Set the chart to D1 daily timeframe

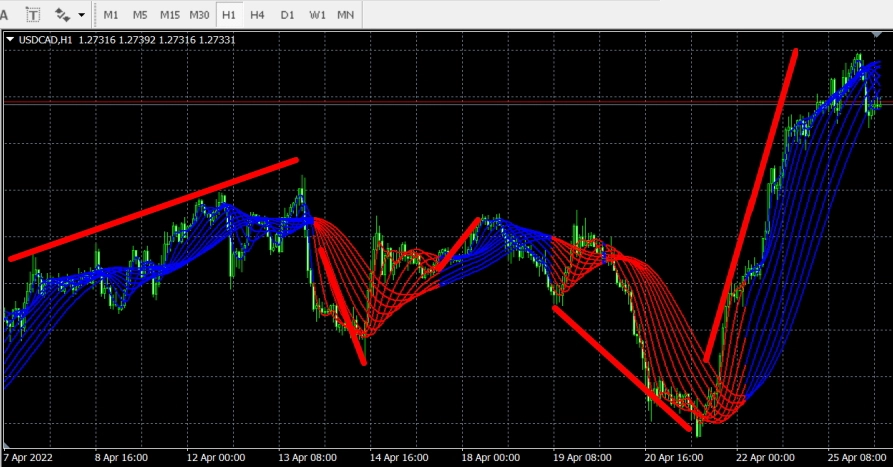pyautogui.click(x=287, y=15)
